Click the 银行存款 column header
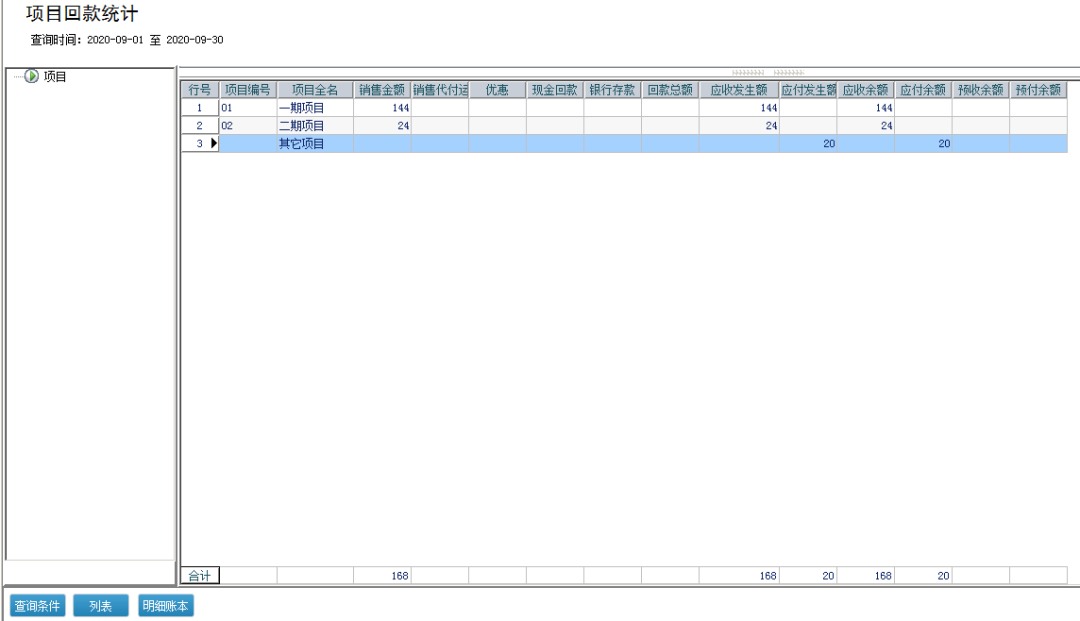 (x=612, y=90)
